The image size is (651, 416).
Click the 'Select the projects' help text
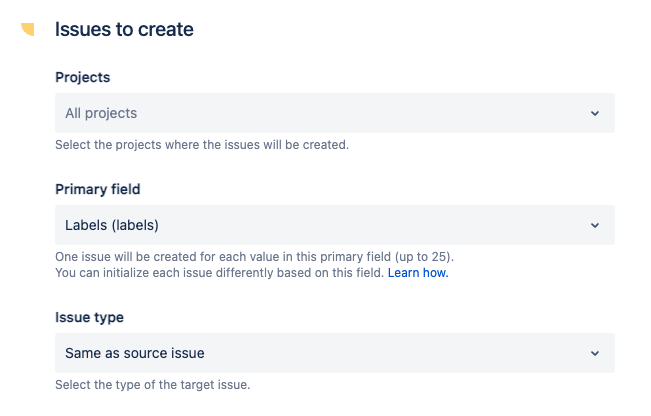[x=201, y=145]
